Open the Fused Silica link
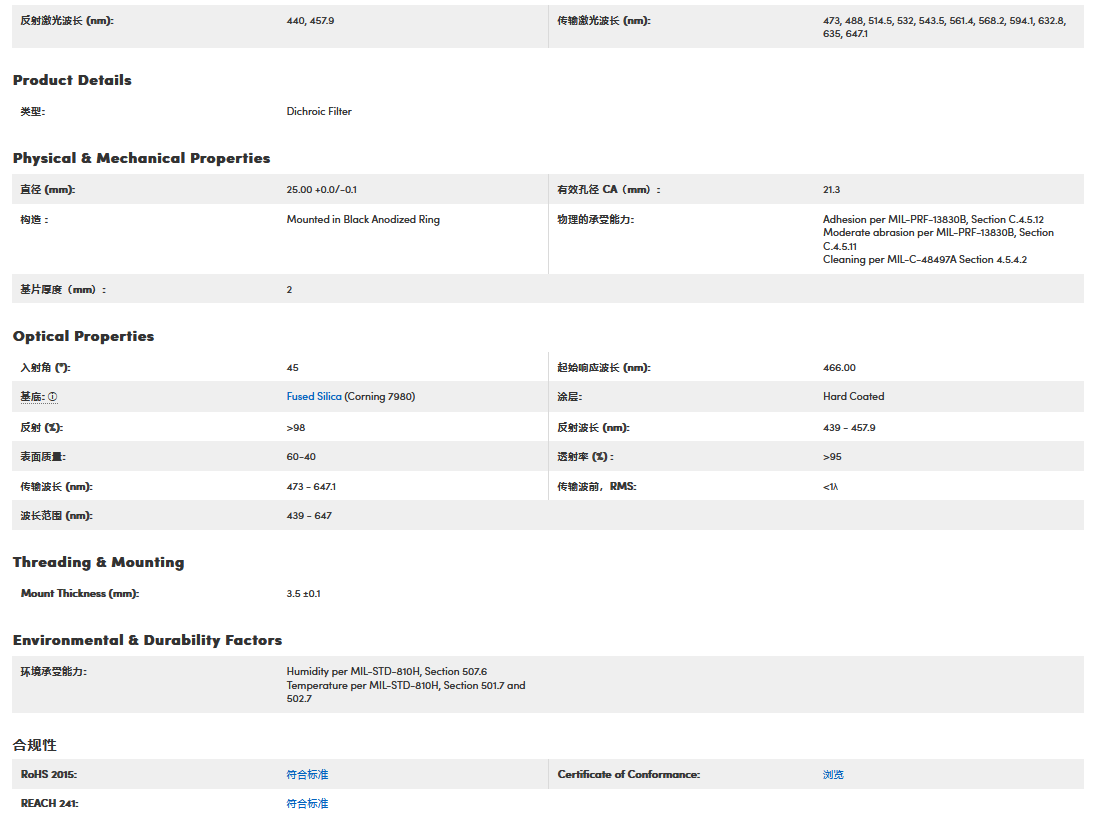Image resolution: width=1095 pixels, height=826 pixels. coord(314,397)
